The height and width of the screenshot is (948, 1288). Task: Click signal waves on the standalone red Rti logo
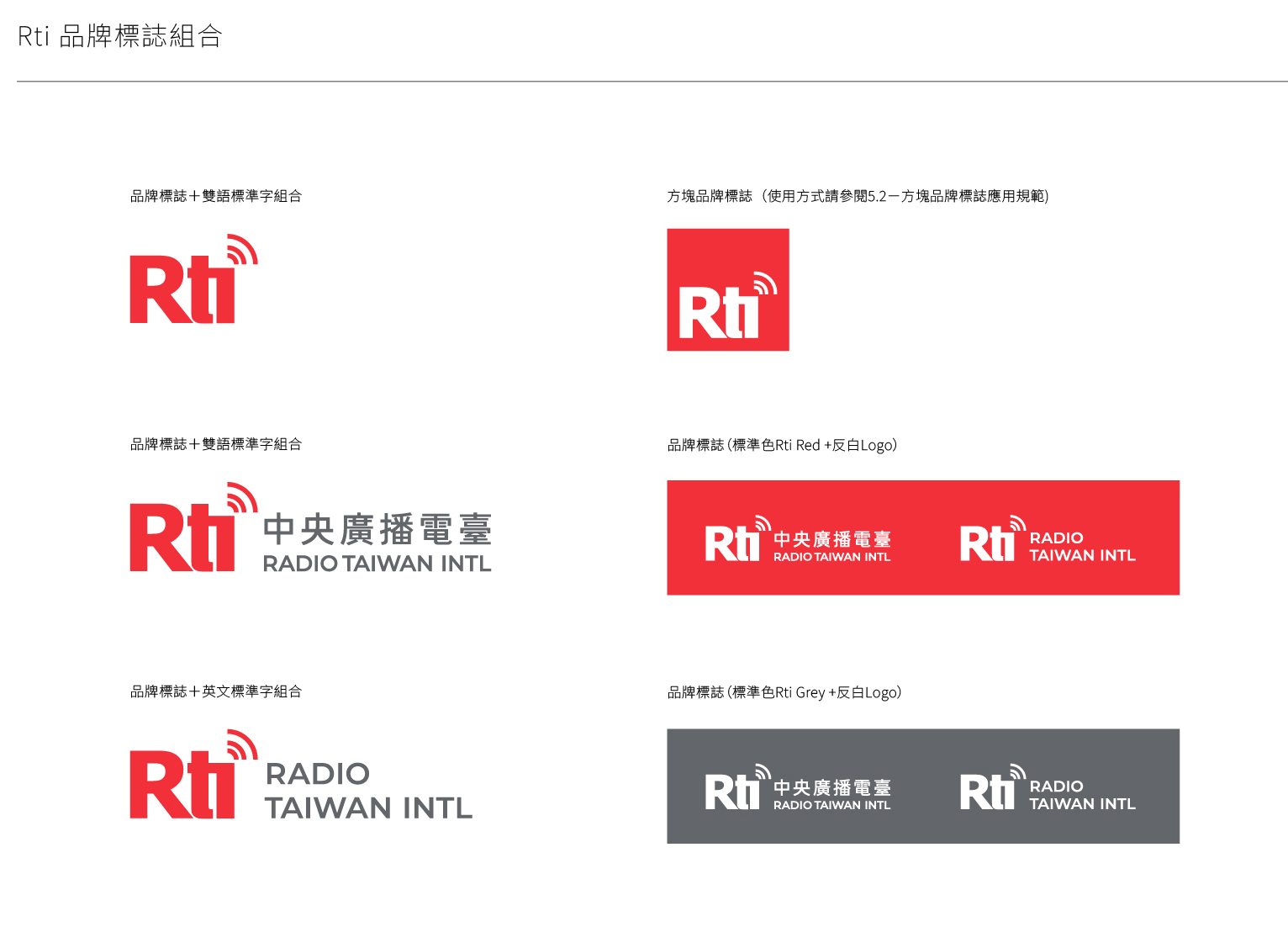coord(243,250)
